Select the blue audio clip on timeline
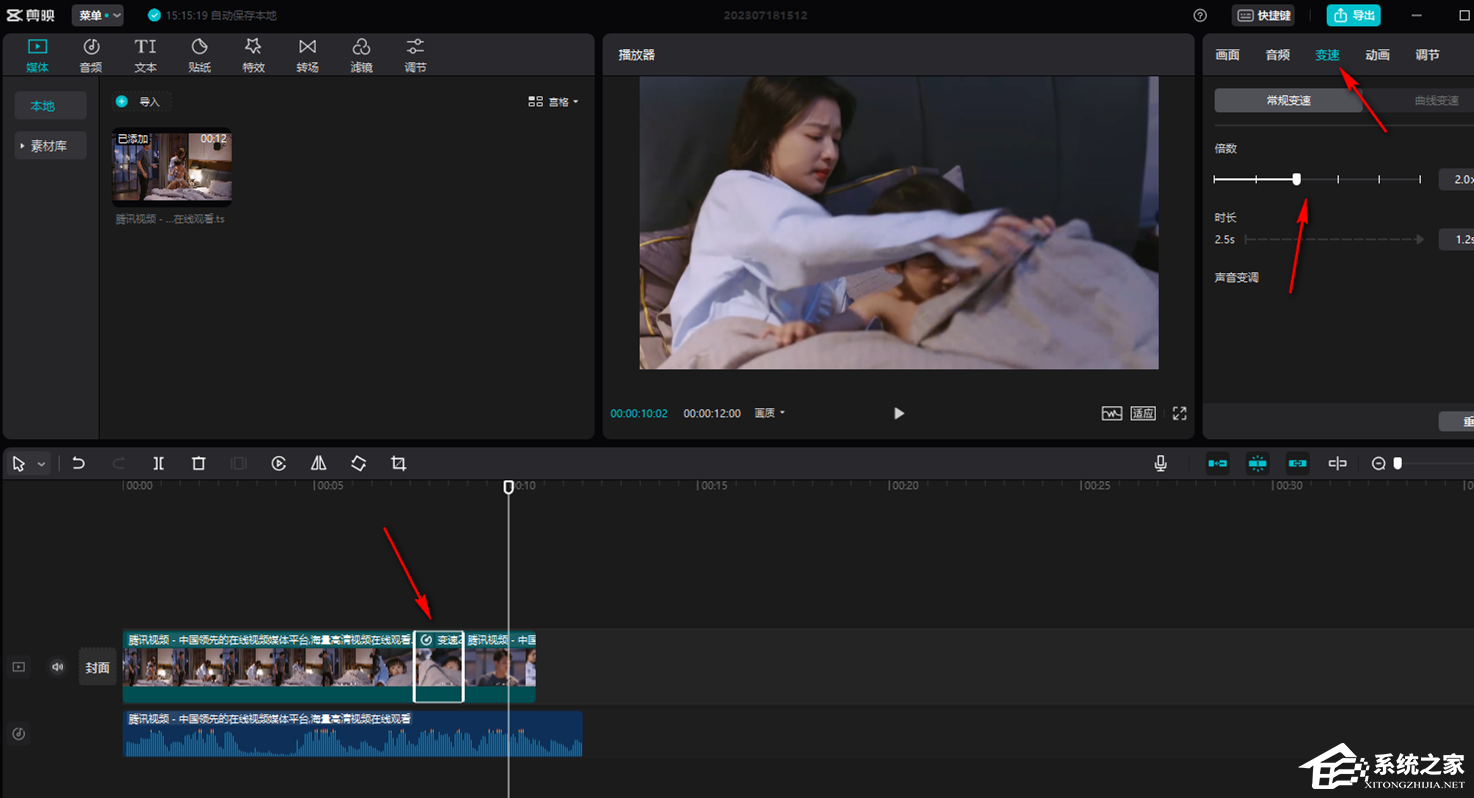1474x798 pixels. coord(352,734)
